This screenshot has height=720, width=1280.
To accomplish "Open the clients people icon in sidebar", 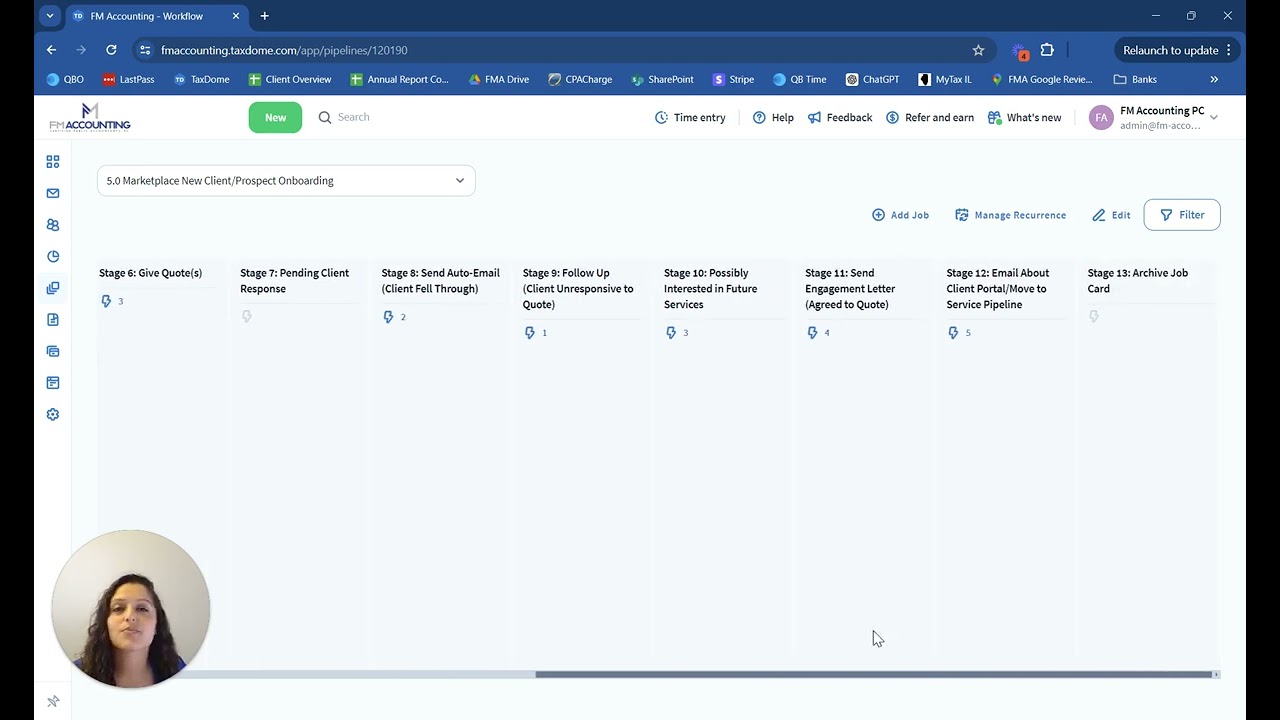I will click(53, 225).
